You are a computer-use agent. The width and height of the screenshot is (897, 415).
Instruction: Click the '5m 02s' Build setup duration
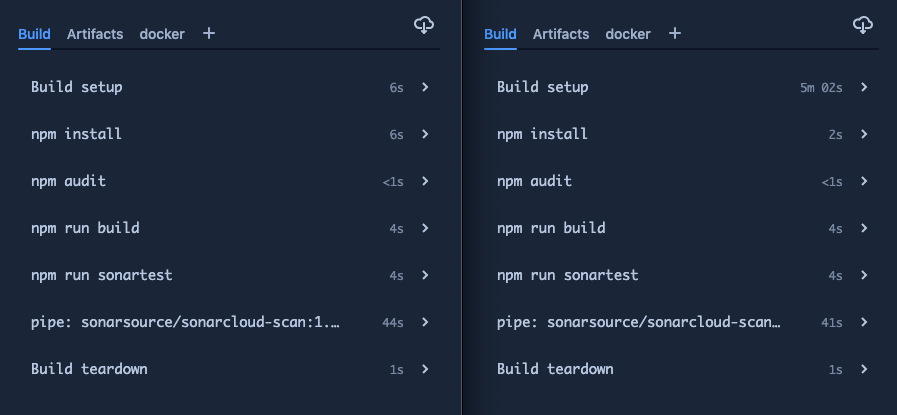pyautogui.click(x=821, y=88)
